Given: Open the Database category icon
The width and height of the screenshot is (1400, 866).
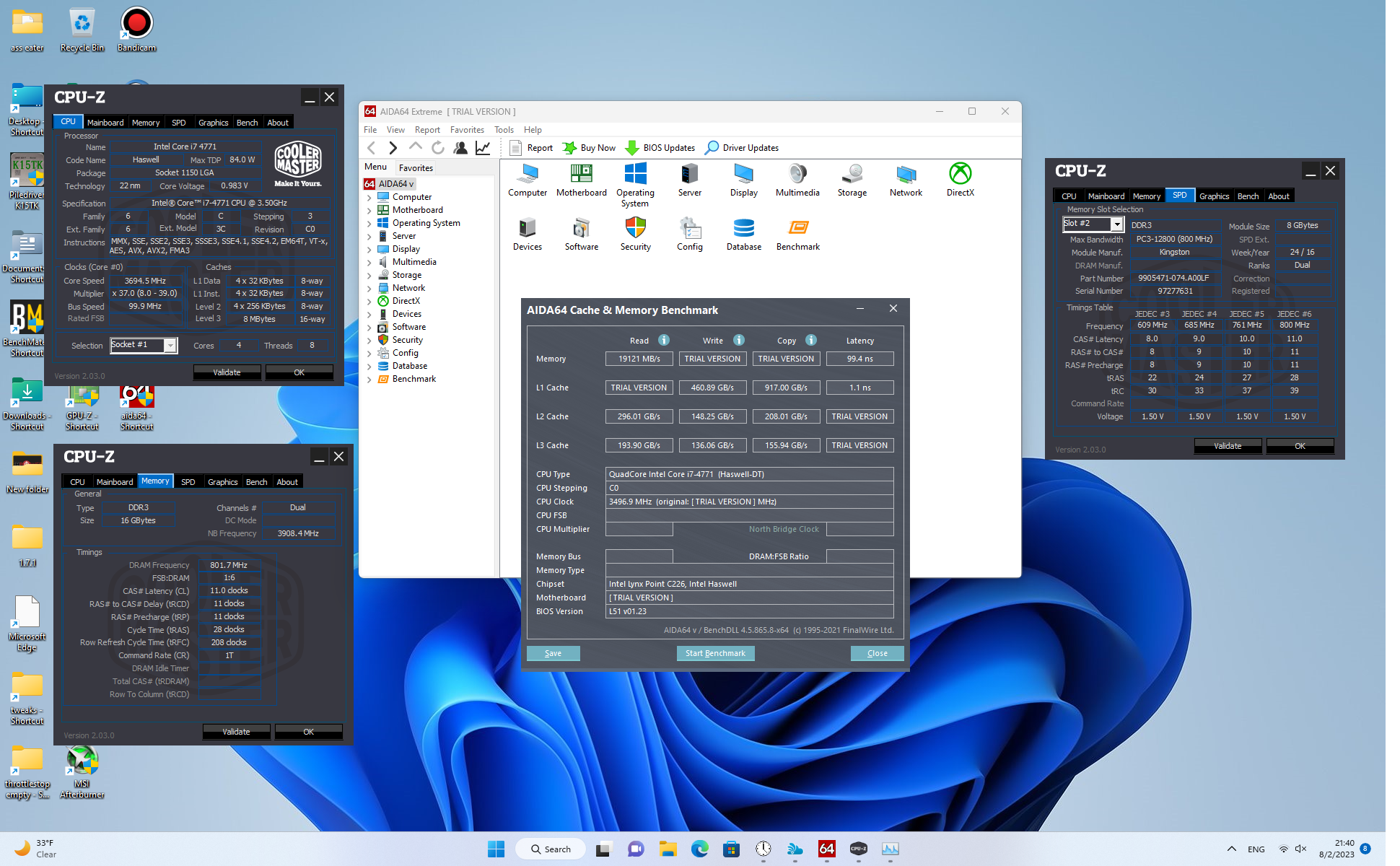Looking at the screenshot, I should 744,234.
